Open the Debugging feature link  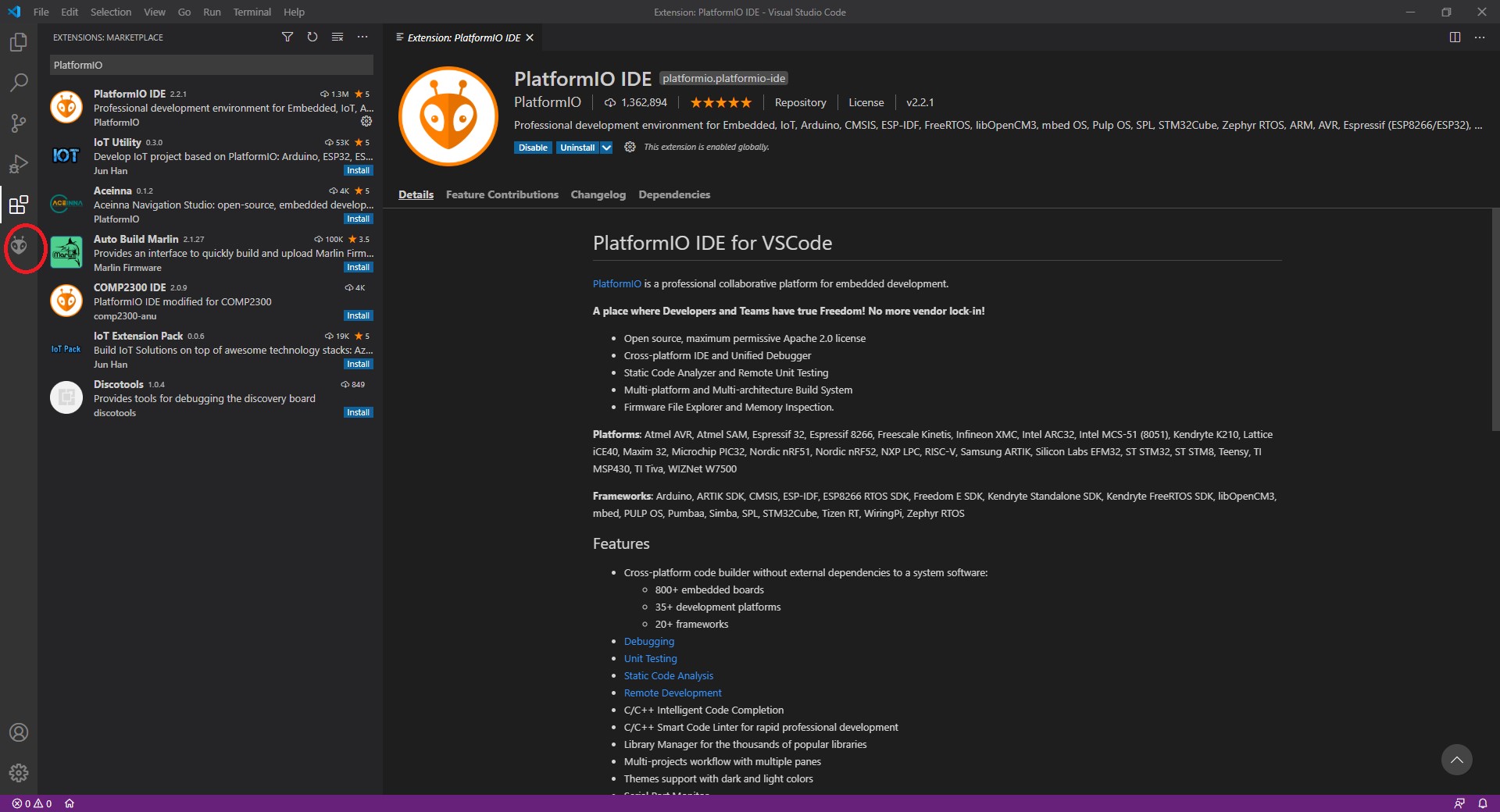(649, 641)
